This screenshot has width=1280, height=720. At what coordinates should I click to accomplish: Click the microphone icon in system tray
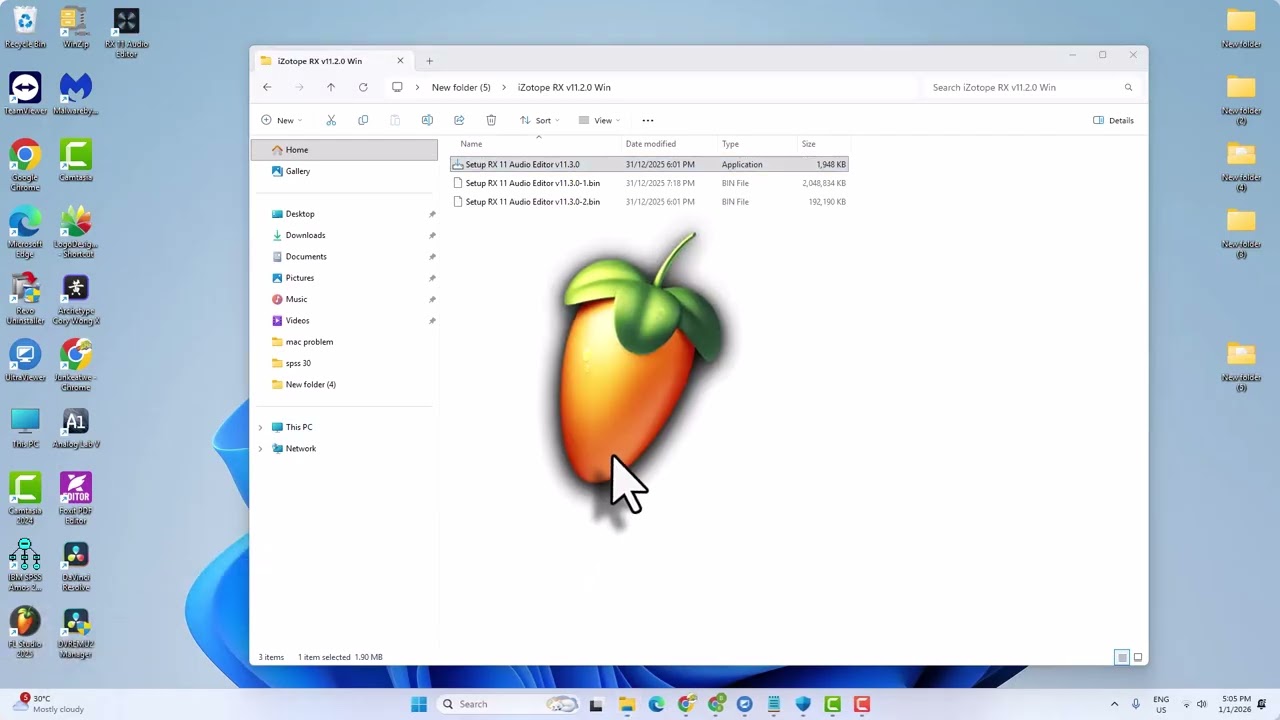(x=1135, y=704)
